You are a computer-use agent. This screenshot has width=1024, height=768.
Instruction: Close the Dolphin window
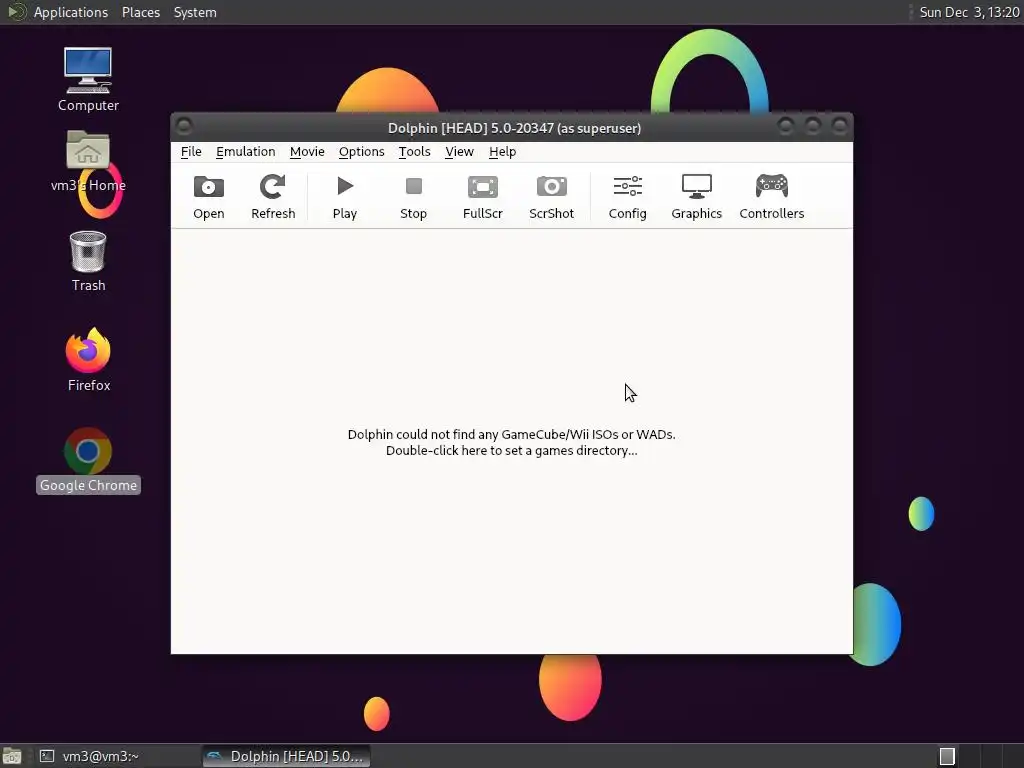pos(840,125)
